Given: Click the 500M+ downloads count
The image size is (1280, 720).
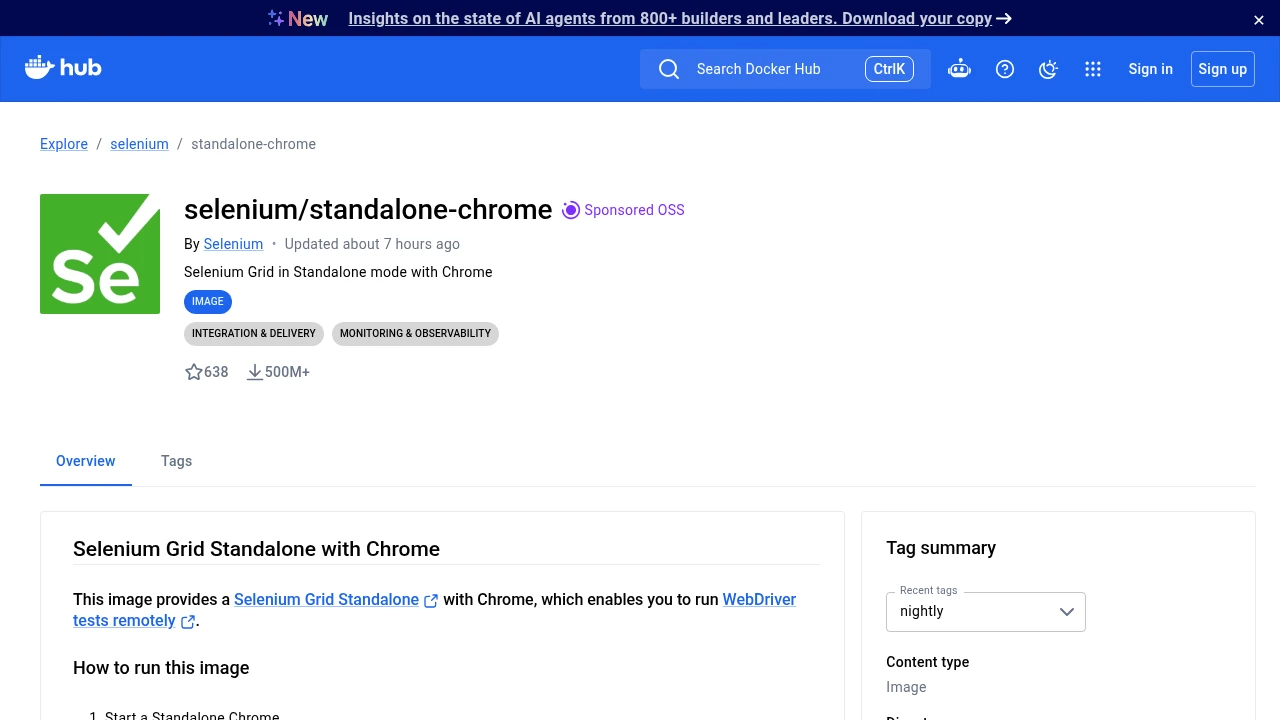Looking at the screenshot, I should (287, 372).
